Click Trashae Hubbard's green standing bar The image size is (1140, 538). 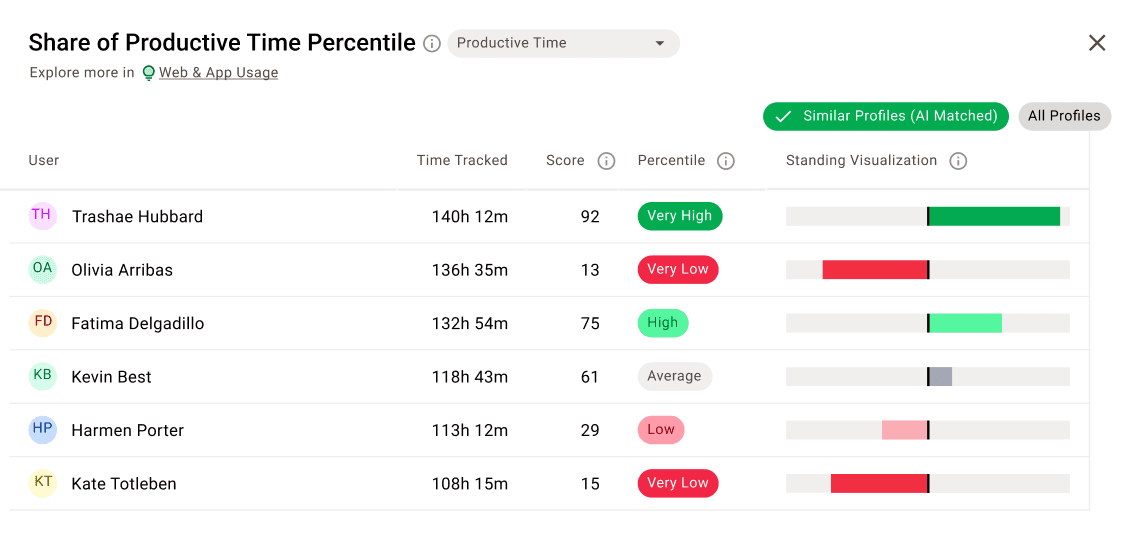tap(994, 216)
